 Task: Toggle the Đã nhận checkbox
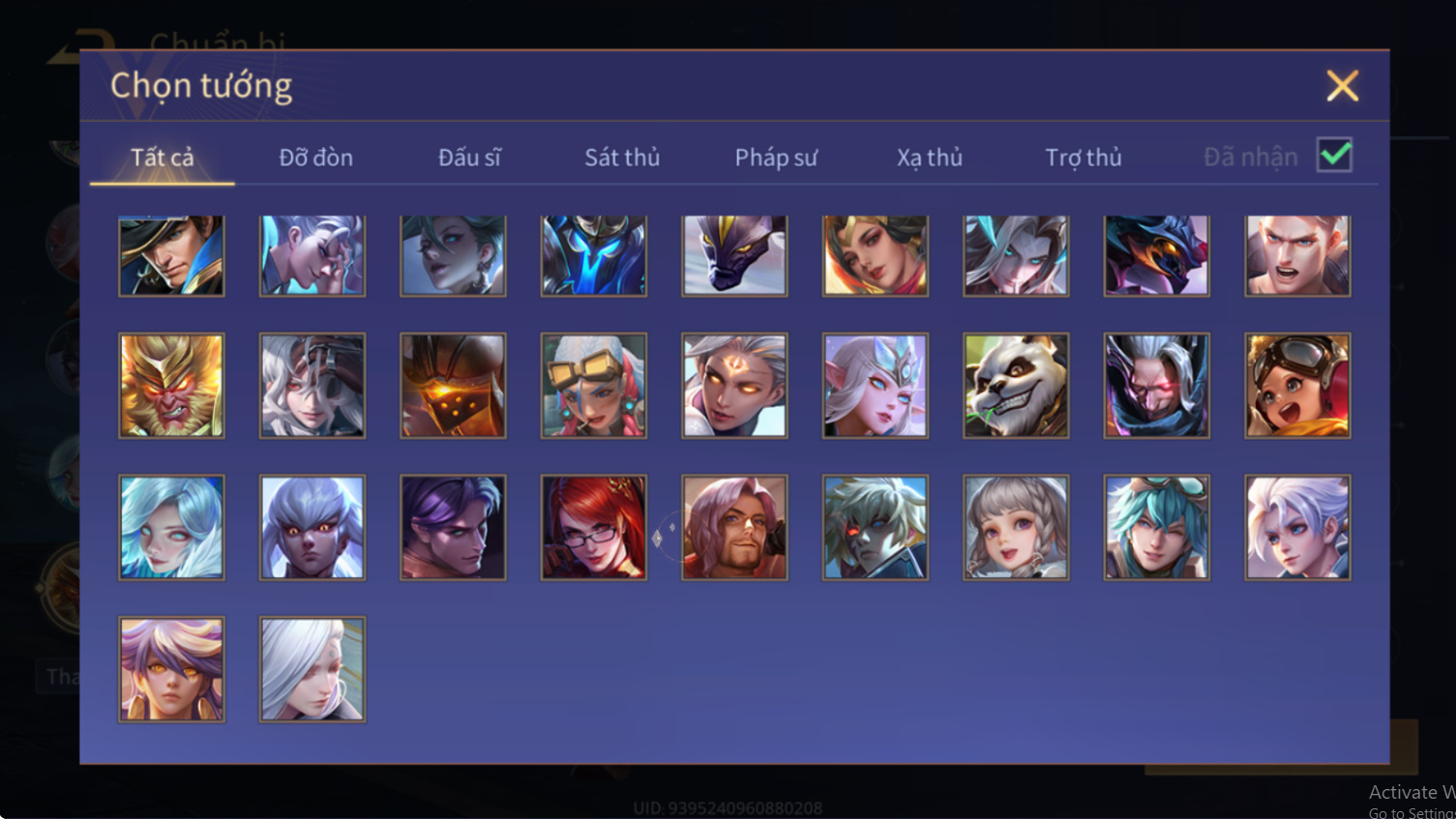click(1334, 155)
